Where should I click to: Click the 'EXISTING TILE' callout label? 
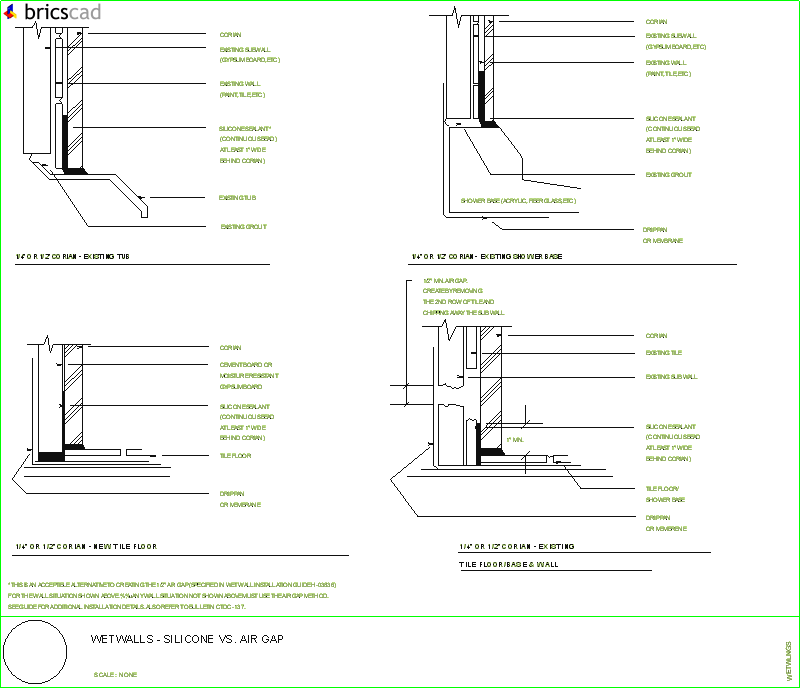(663, 353)
